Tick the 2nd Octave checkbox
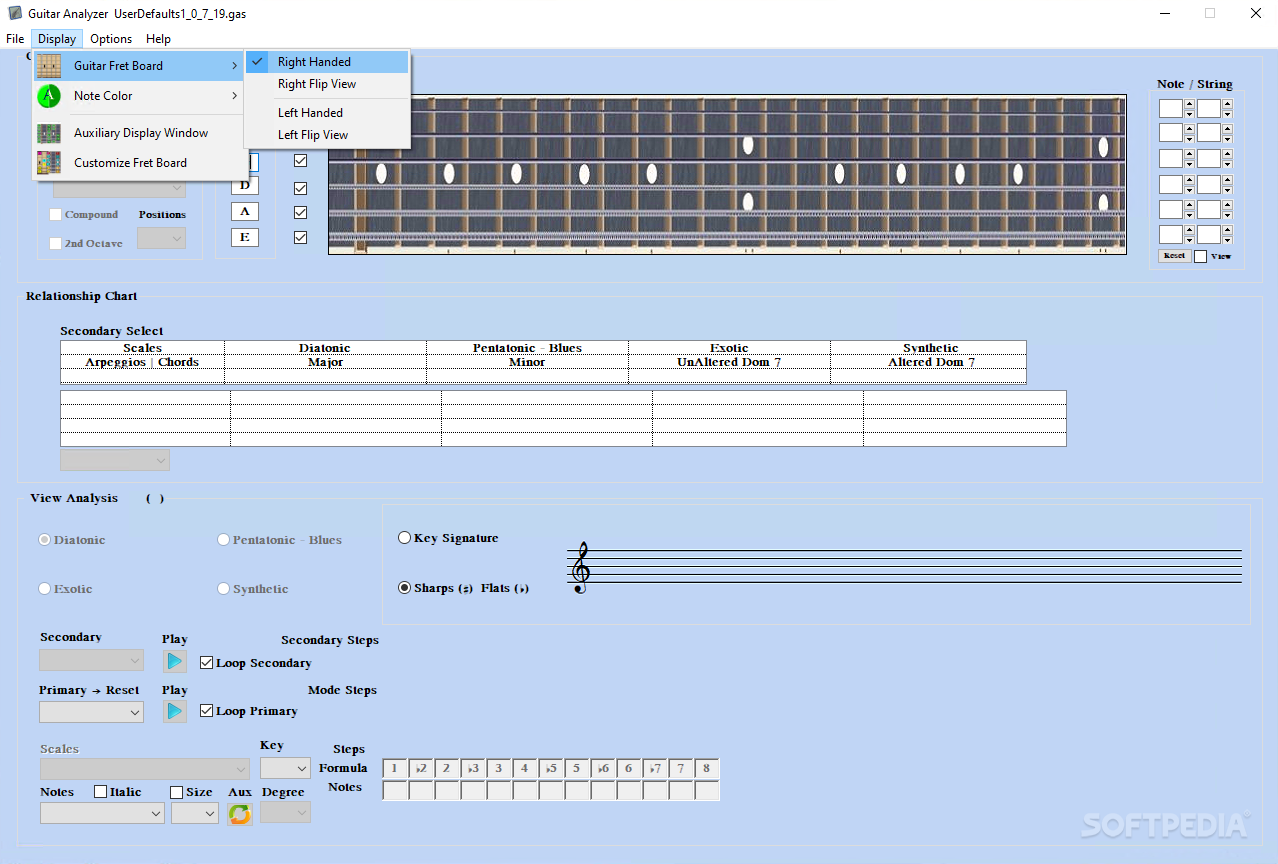Image resolution: width=1278 pixels, height=864 pixels. pos(56,243)
